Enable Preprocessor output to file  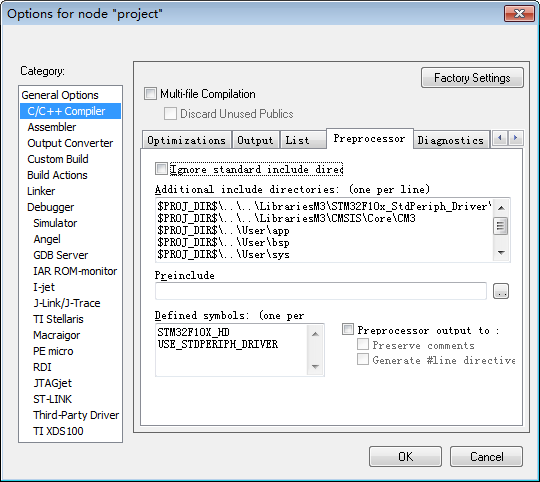[347, 329]
